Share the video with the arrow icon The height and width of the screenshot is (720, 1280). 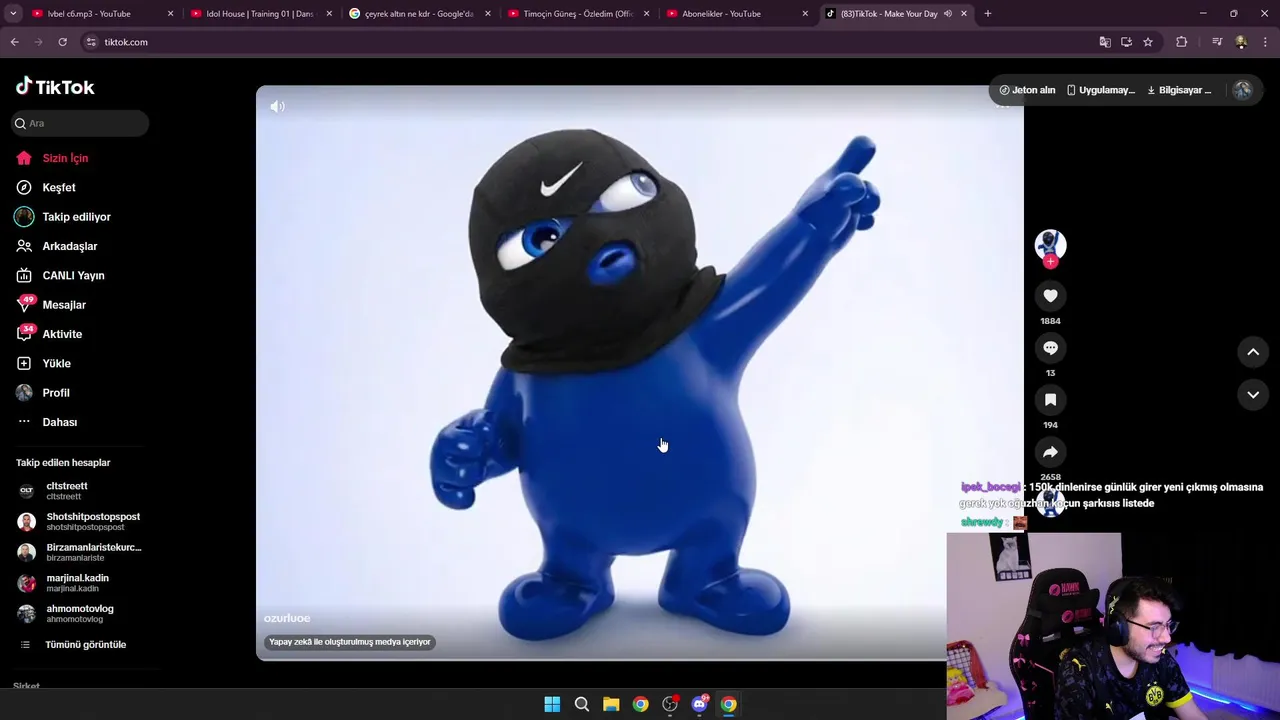pos(1050,452)
